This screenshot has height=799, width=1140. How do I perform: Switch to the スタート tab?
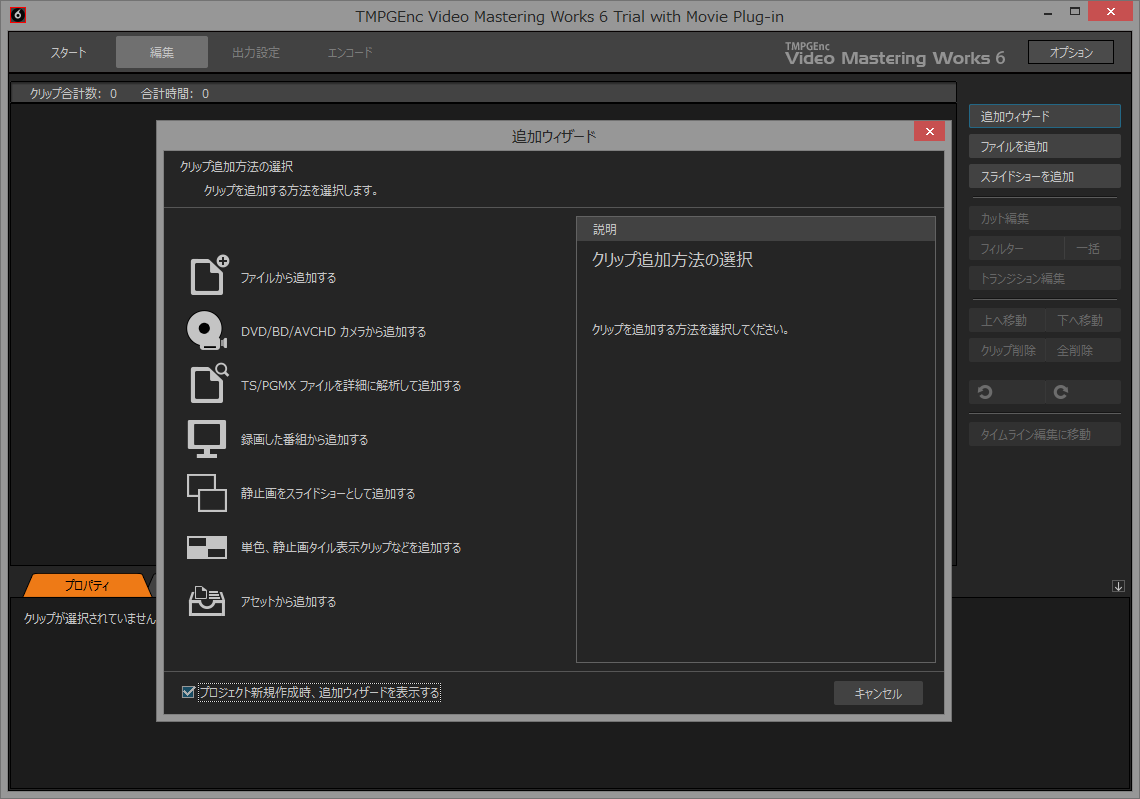[67, 52]
